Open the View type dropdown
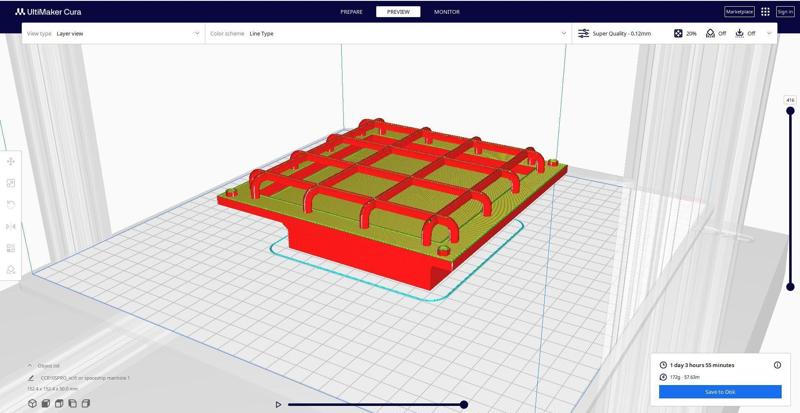Screen dimensions: 800x413 click(113, 34)
